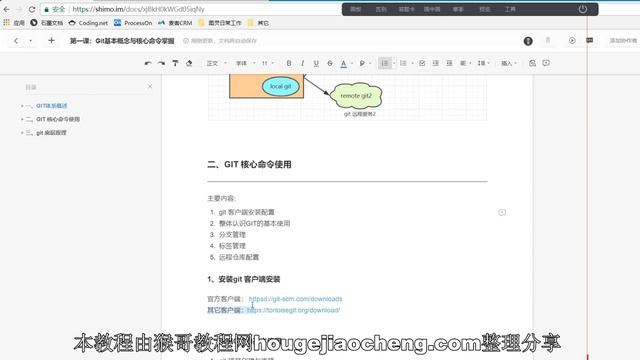Open the git-scm.com/downloads link

296,299
